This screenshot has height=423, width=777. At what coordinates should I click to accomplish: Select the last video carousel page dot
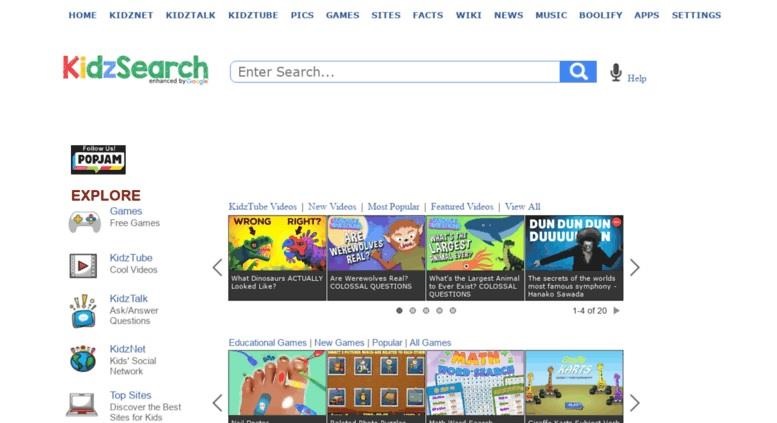(x=453, y=311)
